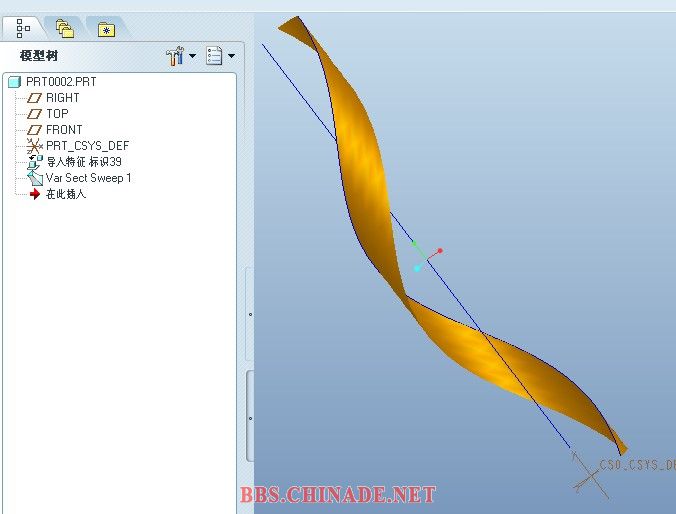This screenshot has width=676, height=514.
Task: Click the TOP datum plane icon
Action: [x=34, y=114]
